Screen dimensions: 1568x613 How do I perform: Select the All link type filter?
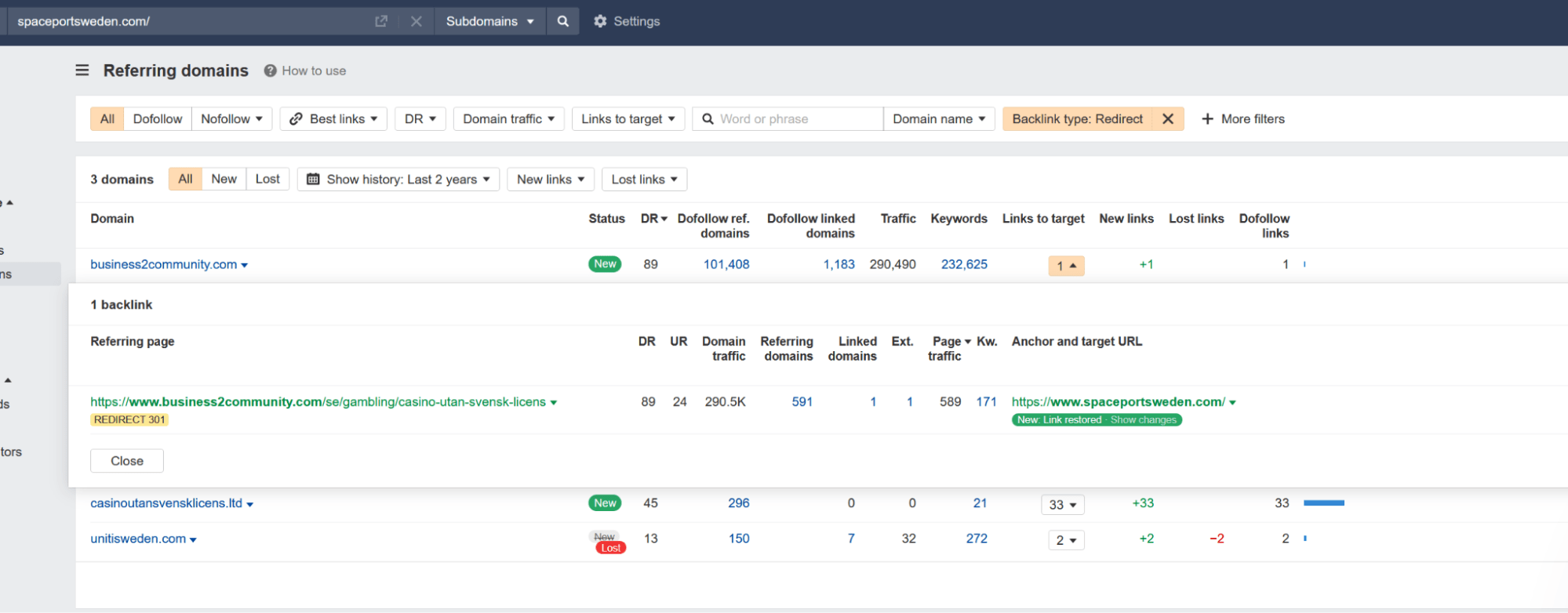107,119
